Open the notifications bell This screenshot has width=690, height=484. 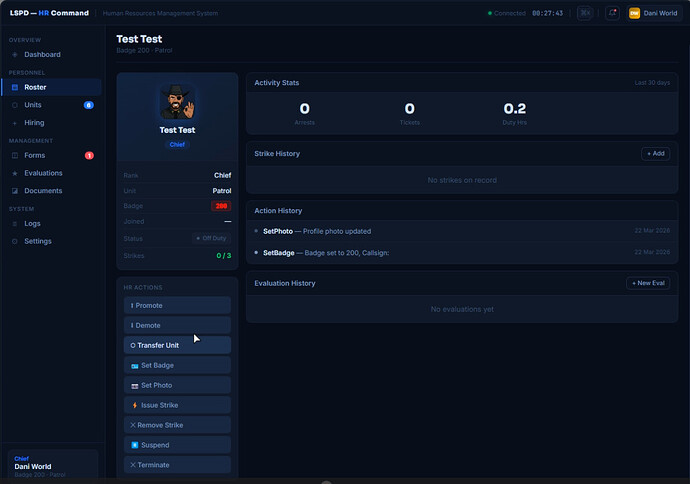612,13
